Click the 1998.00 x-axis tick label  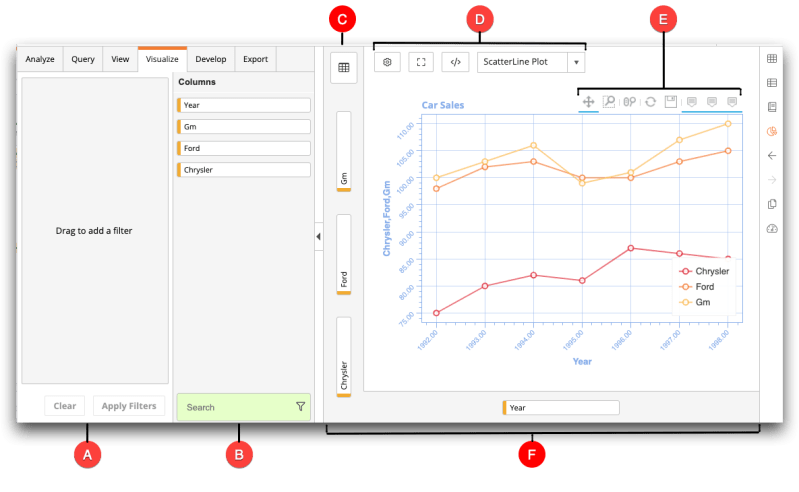pos(719,340)
